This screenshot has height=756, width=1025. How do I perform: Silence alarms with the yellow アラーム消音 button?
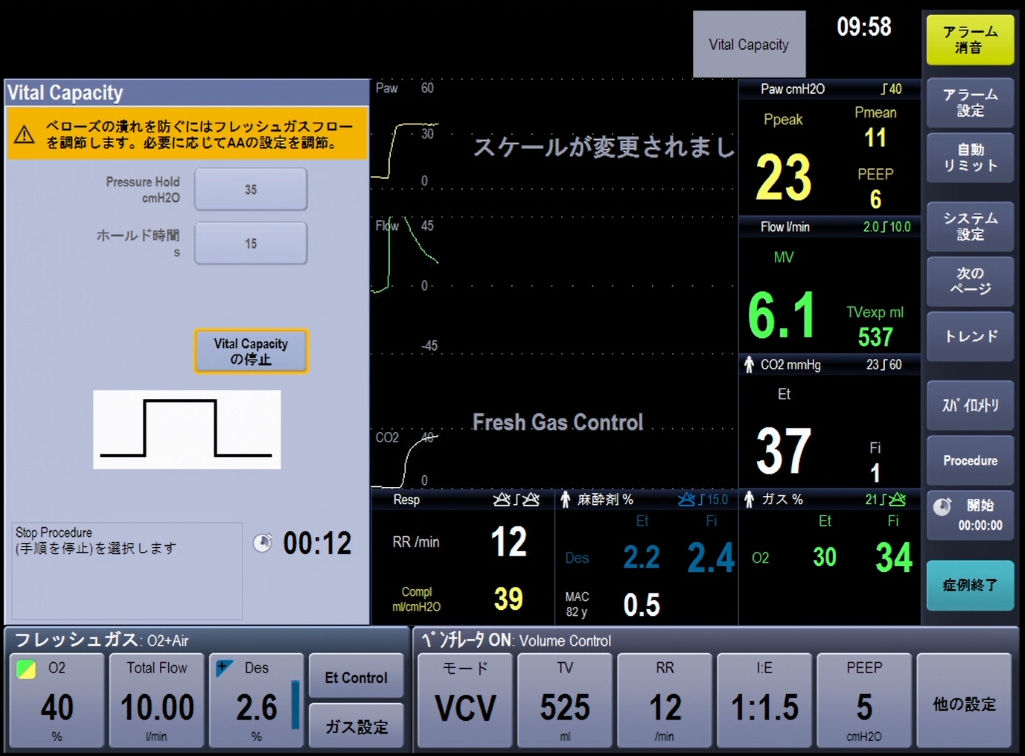(x=970, y=40)
